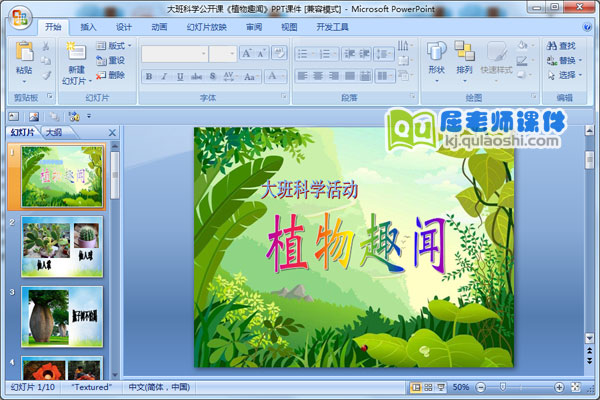The height and width of the screenshot is (400, 600).
Task: Click the Copy icon
Action: point(46,60)
